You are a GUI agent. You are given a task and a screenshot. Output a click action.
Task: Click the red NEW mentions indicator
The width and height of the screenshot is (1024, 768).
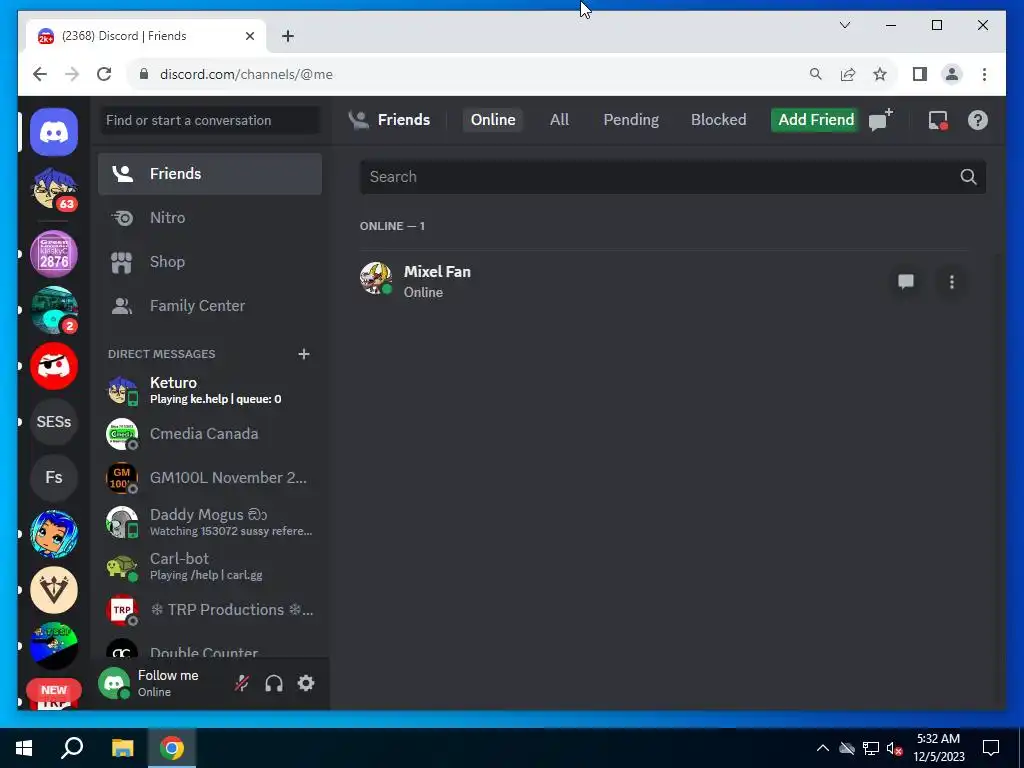(x=54, y=690)
